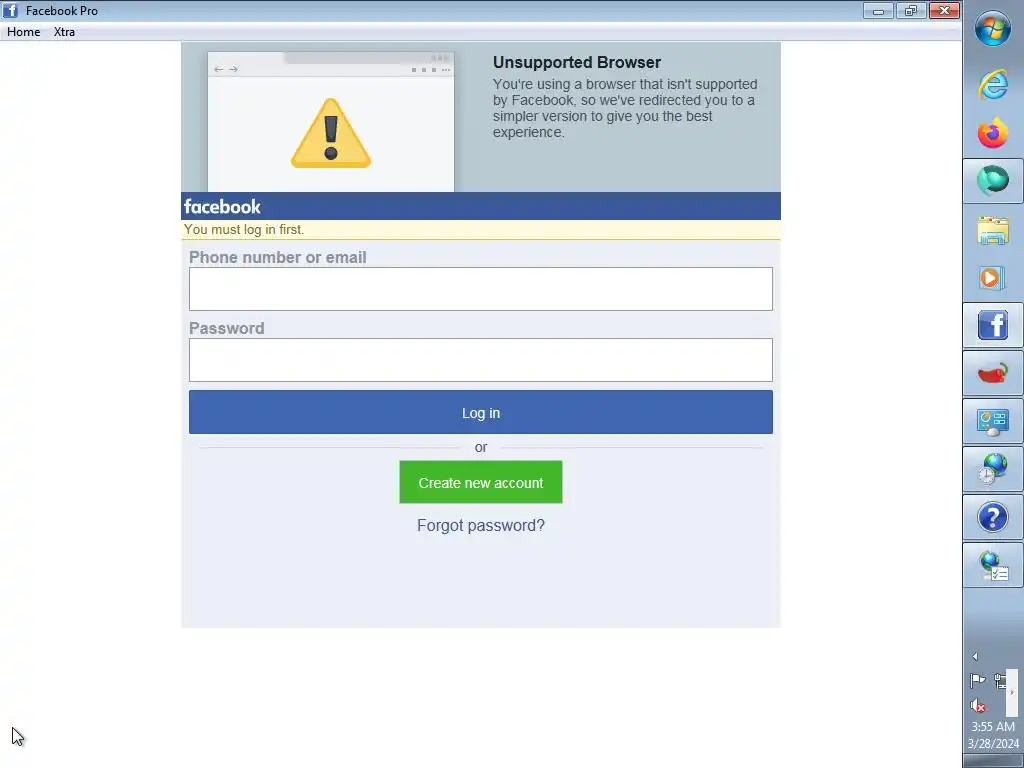Click the facebook logo in header

point(222,206)
